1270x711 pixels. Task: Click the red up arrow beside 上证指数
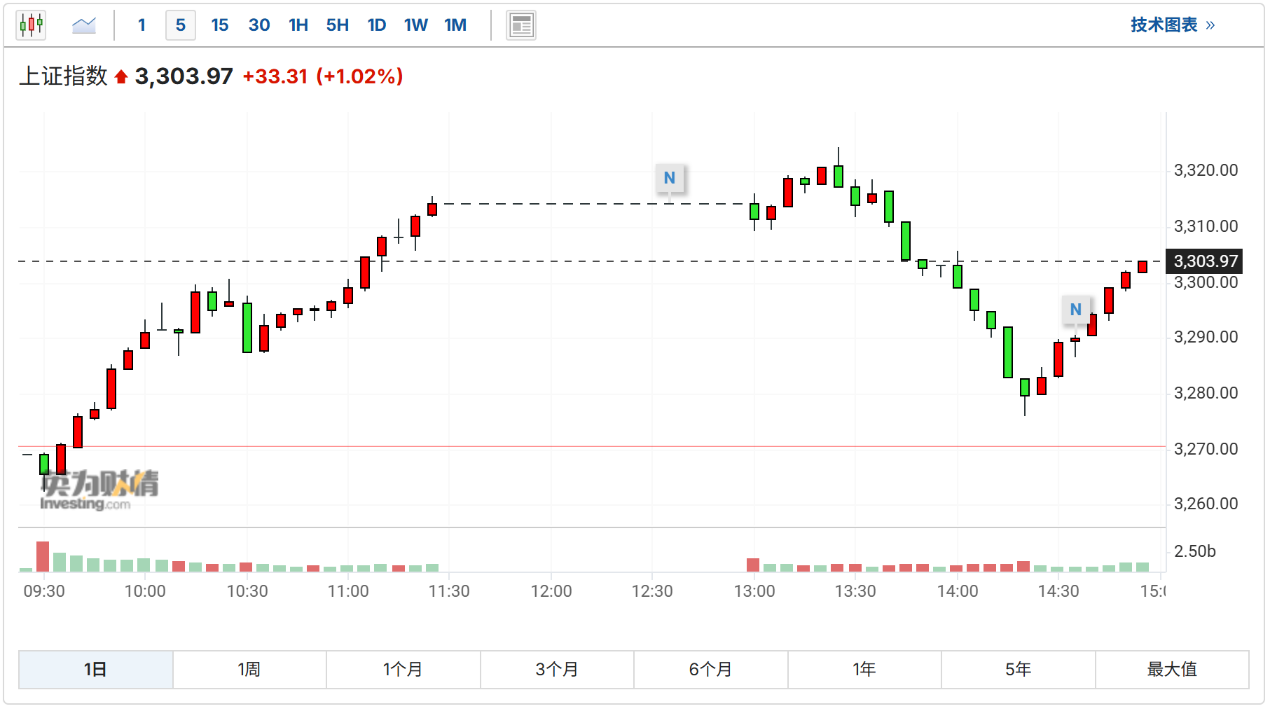tap(121, 77)
